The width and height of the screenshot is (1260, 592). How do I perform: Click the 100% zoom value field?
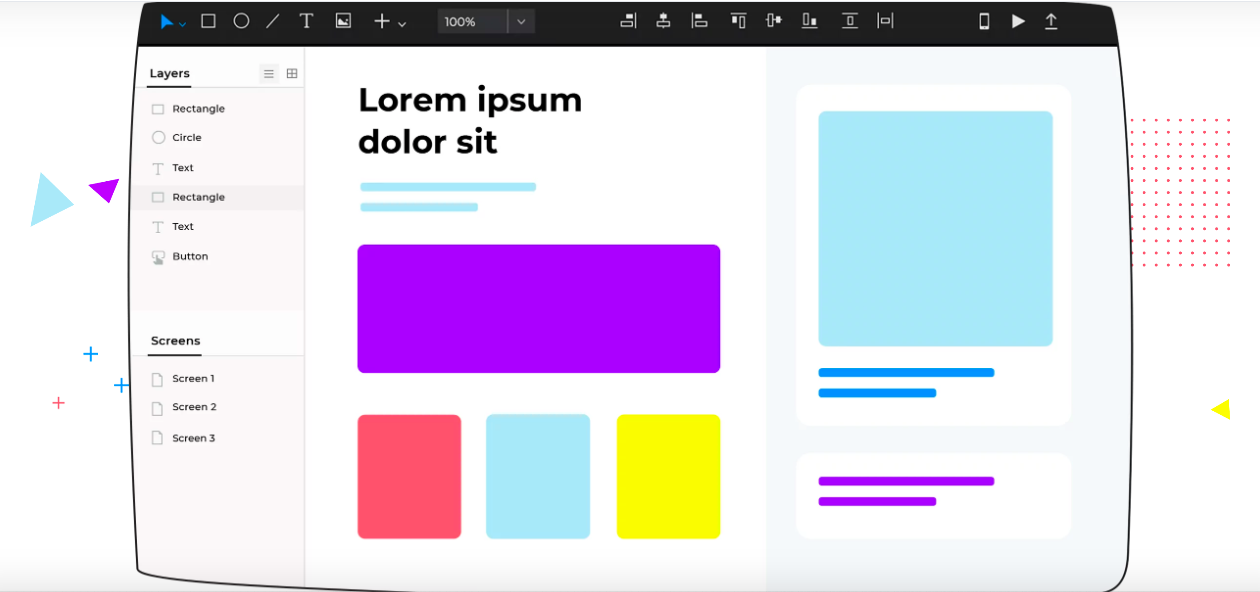472,21
